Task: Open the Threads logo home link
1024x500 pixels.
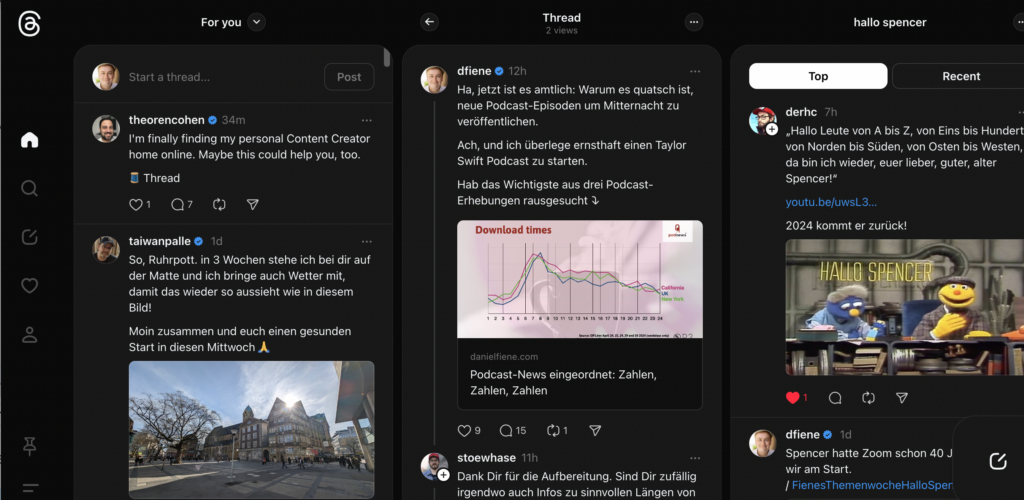Action: tap(29, 24)
